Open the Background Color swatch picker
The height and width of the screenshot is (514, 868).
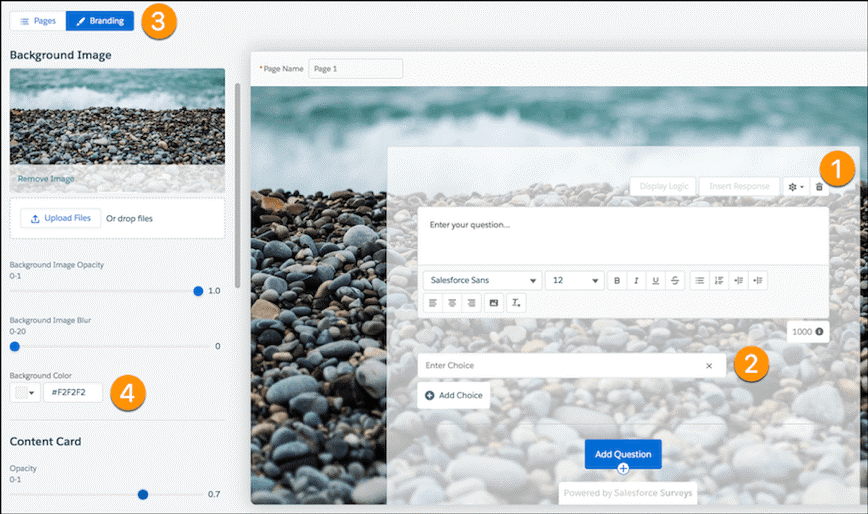click(24, 393)
